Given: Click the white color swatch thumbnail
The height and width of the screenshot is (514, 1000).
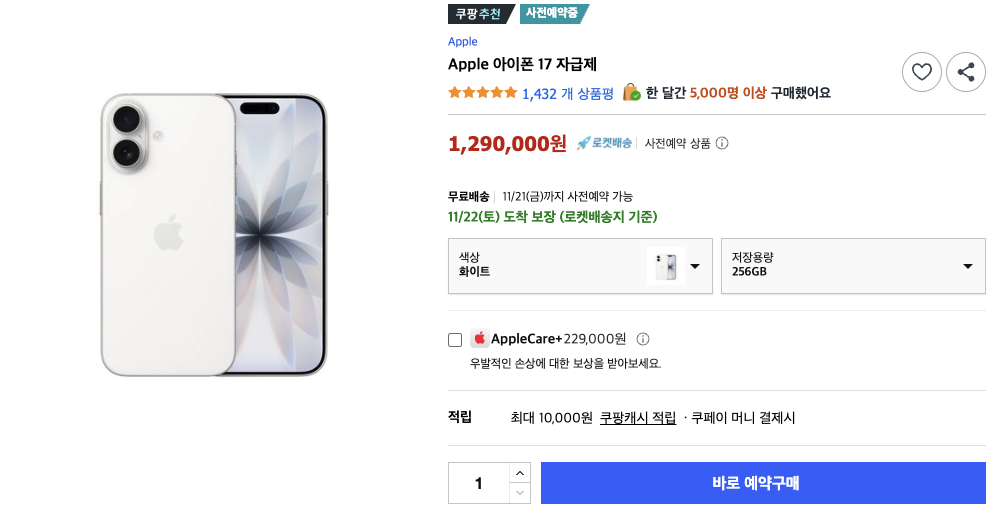Looking at the screenshot, I should tap(664, 266).
